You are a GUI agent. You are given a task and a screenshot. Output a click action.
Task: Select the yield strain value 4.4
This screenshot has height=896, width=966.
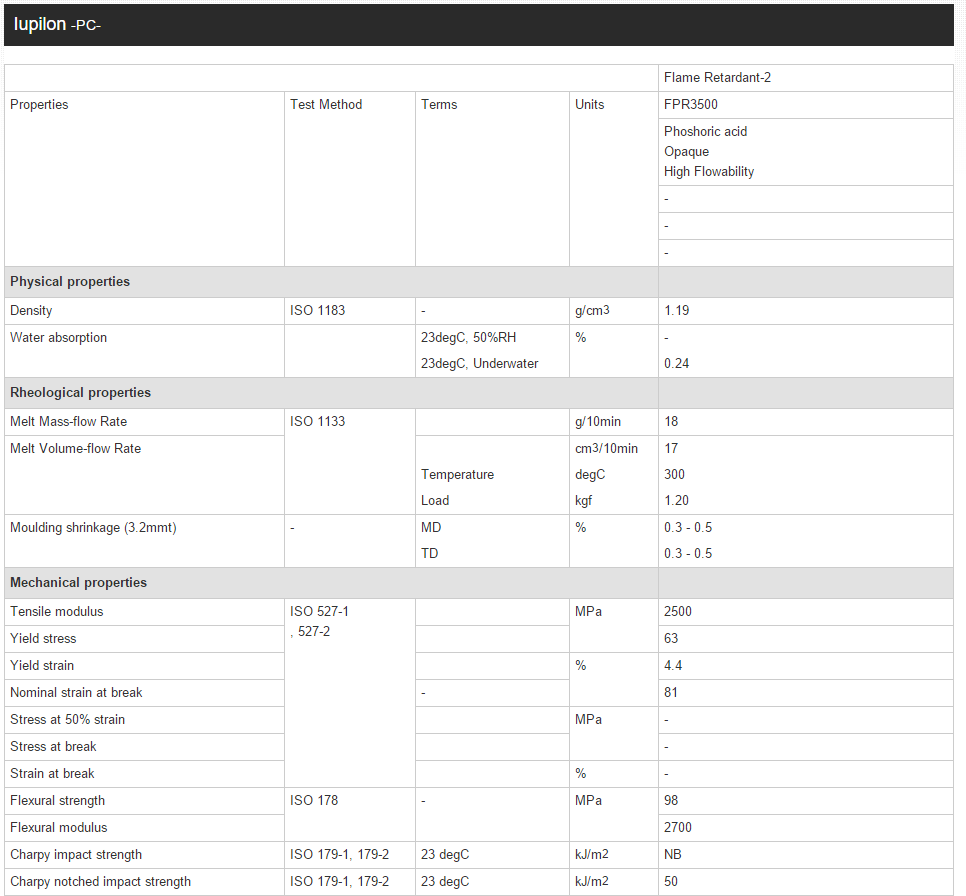673,666
